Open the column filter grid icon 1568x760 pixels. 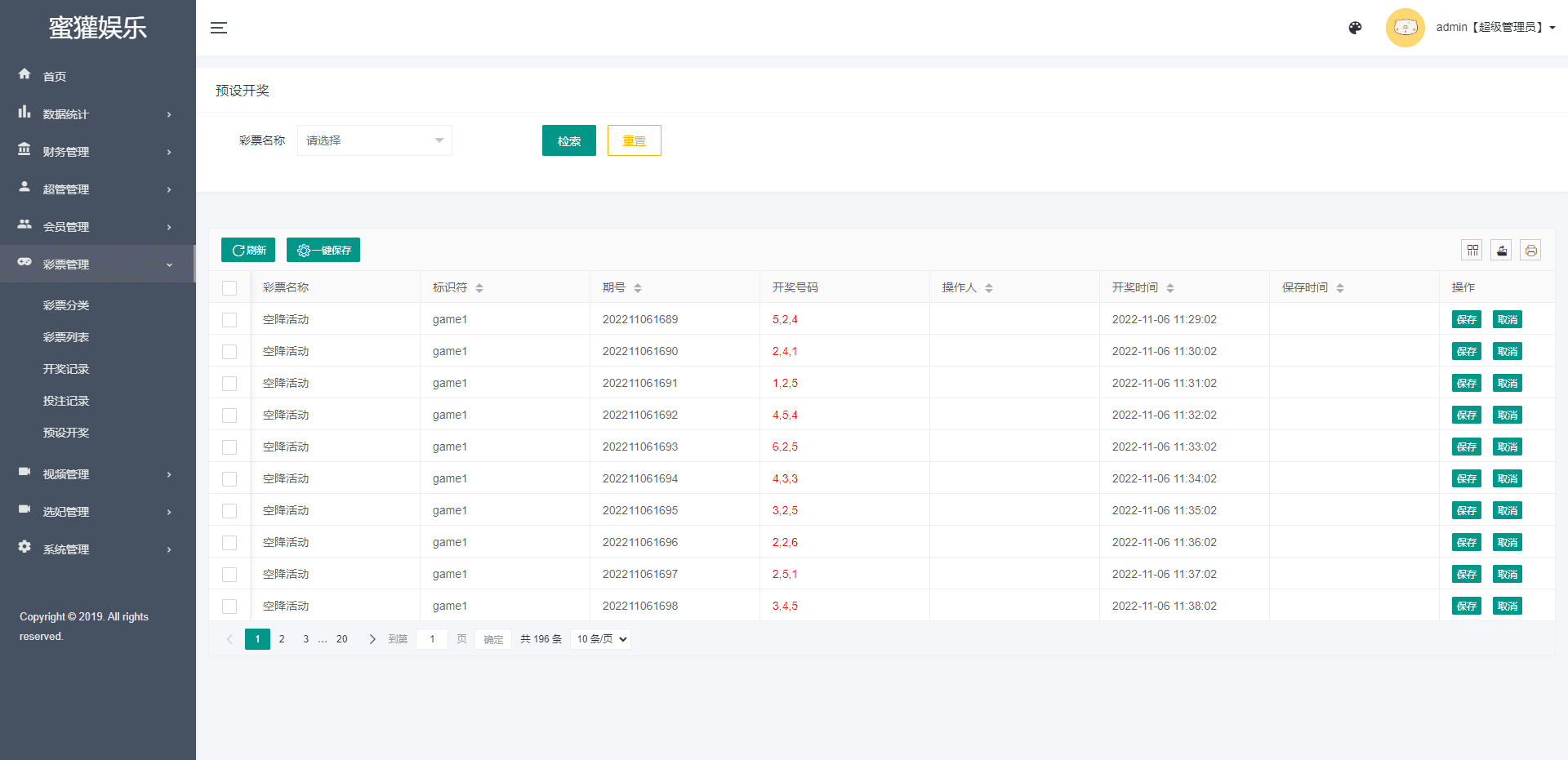point(1472,251)
